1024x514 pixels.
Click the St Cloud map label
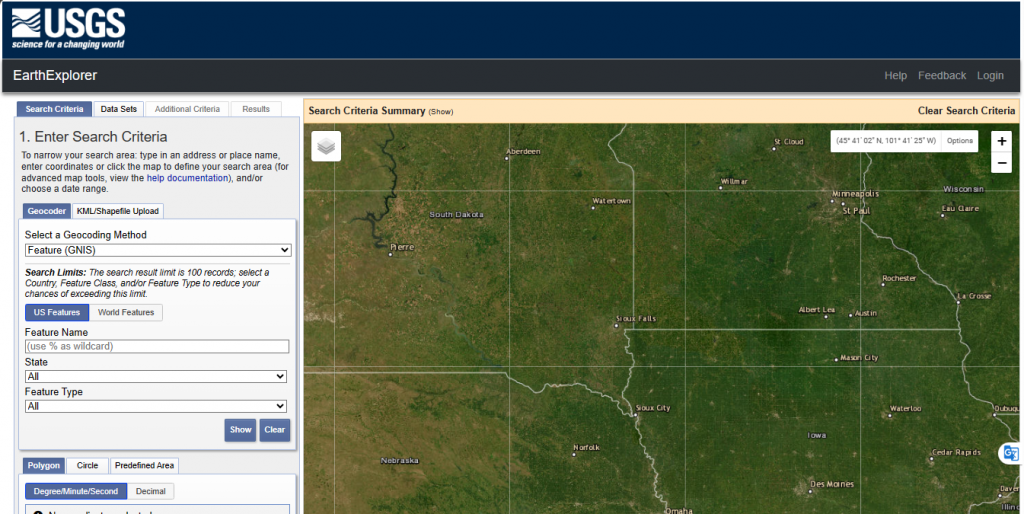click(788, 142)
